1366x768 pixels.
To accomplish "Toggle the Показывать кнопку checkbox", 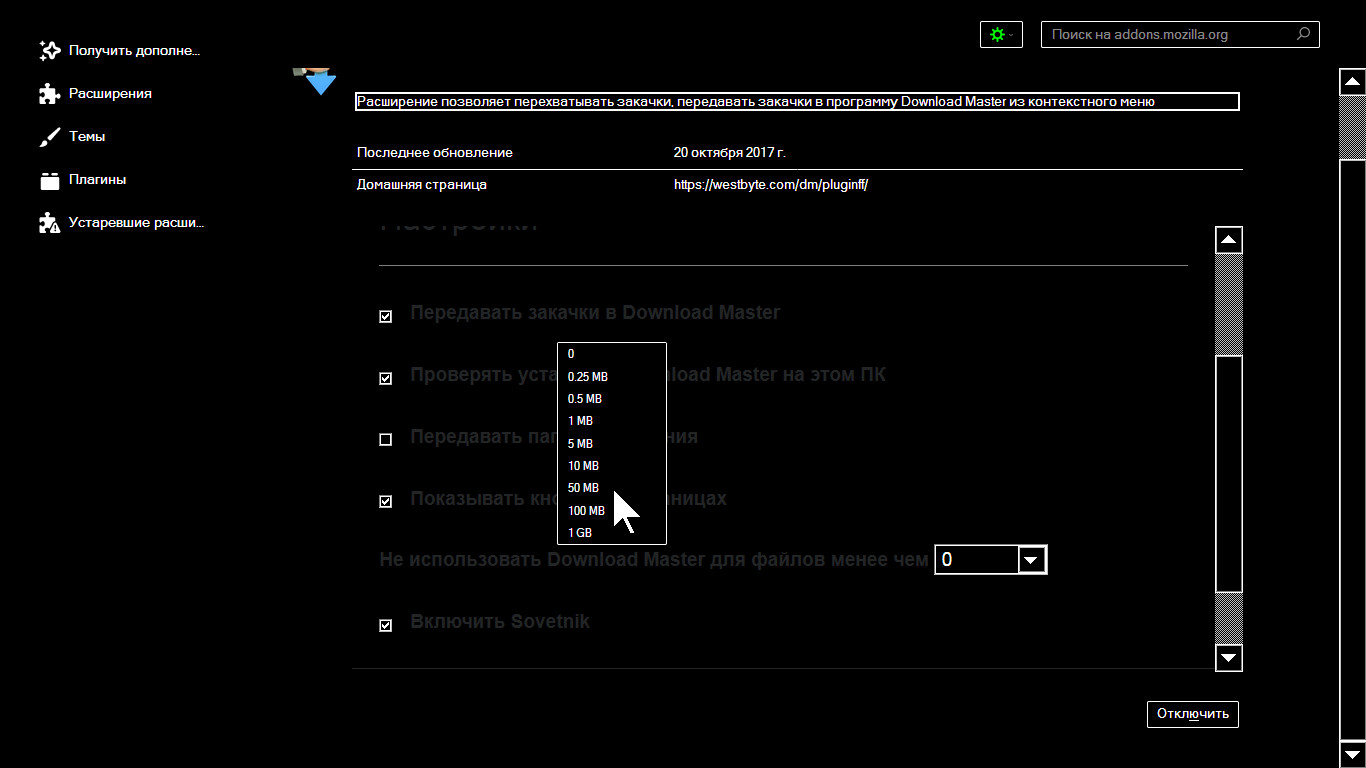I will 386,502.
